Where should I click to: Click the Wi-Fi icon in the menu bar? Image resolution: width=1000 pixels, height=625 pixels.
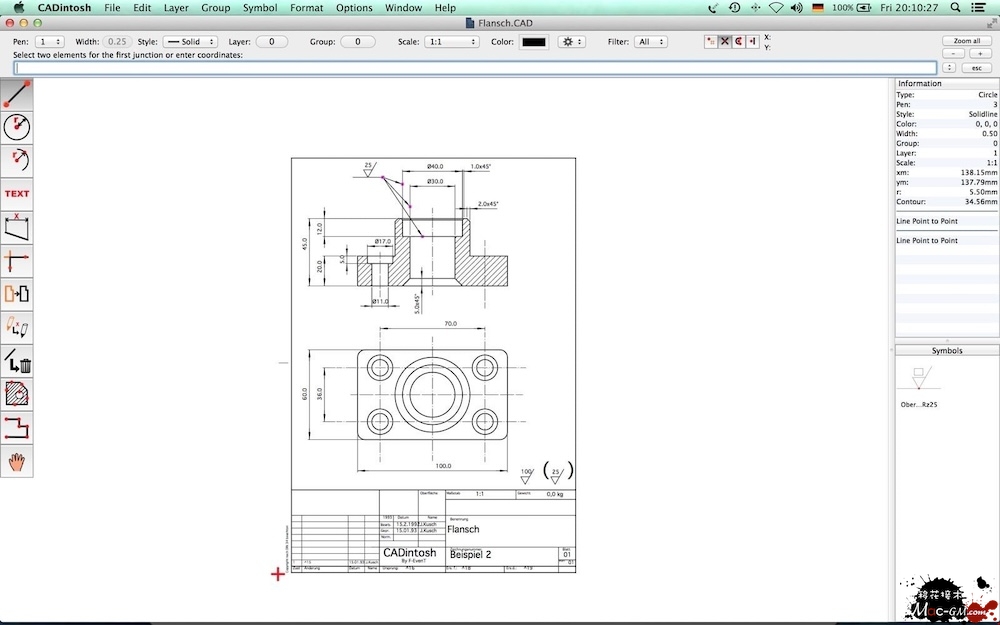[x=776, y=8]
